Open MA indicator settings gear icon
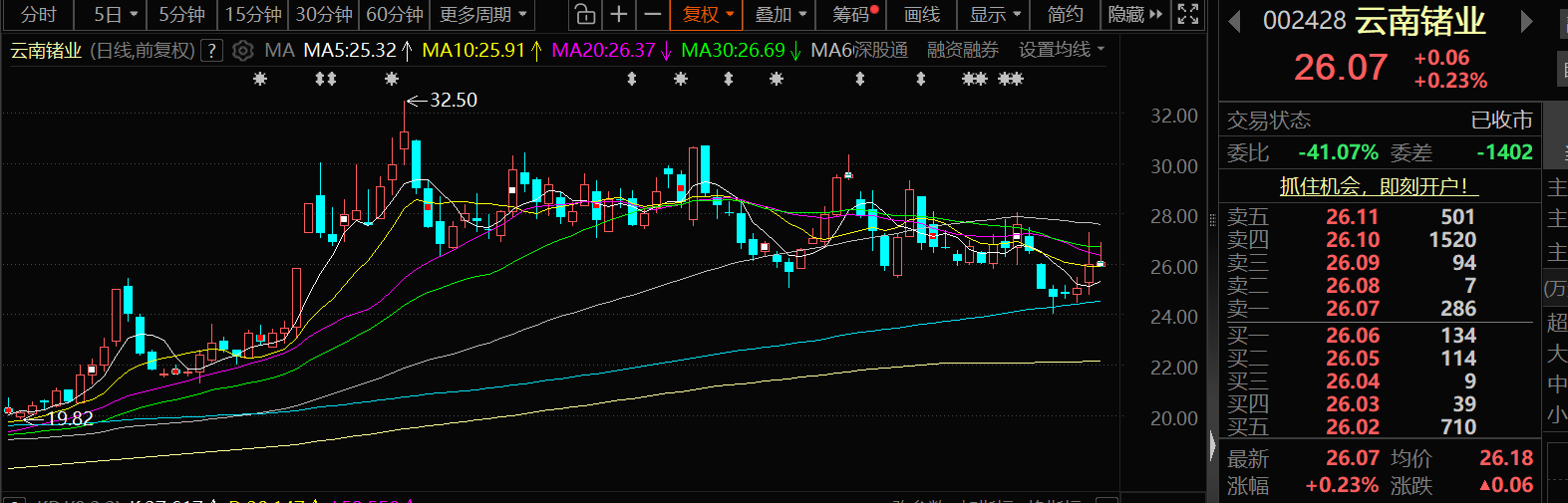The width and height of the screenshot is (1568, 503). coord(242,51)
